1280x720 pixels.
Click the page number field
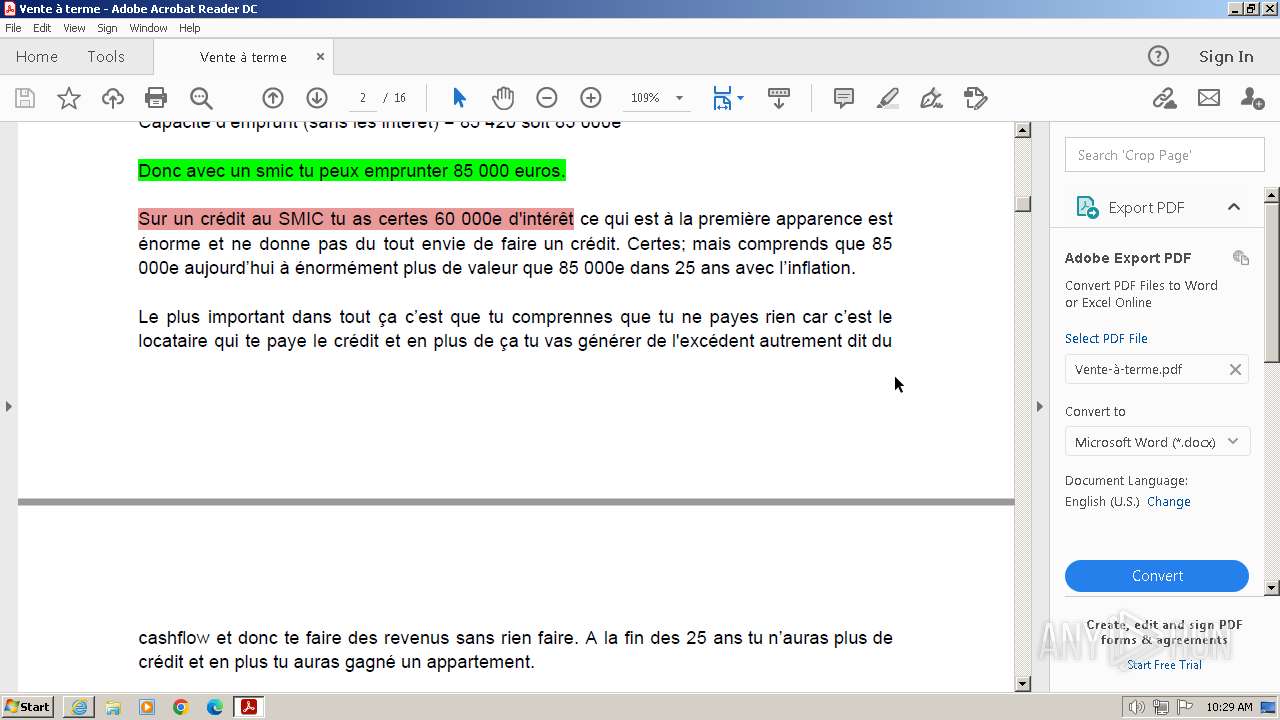[x=362, y=98]
